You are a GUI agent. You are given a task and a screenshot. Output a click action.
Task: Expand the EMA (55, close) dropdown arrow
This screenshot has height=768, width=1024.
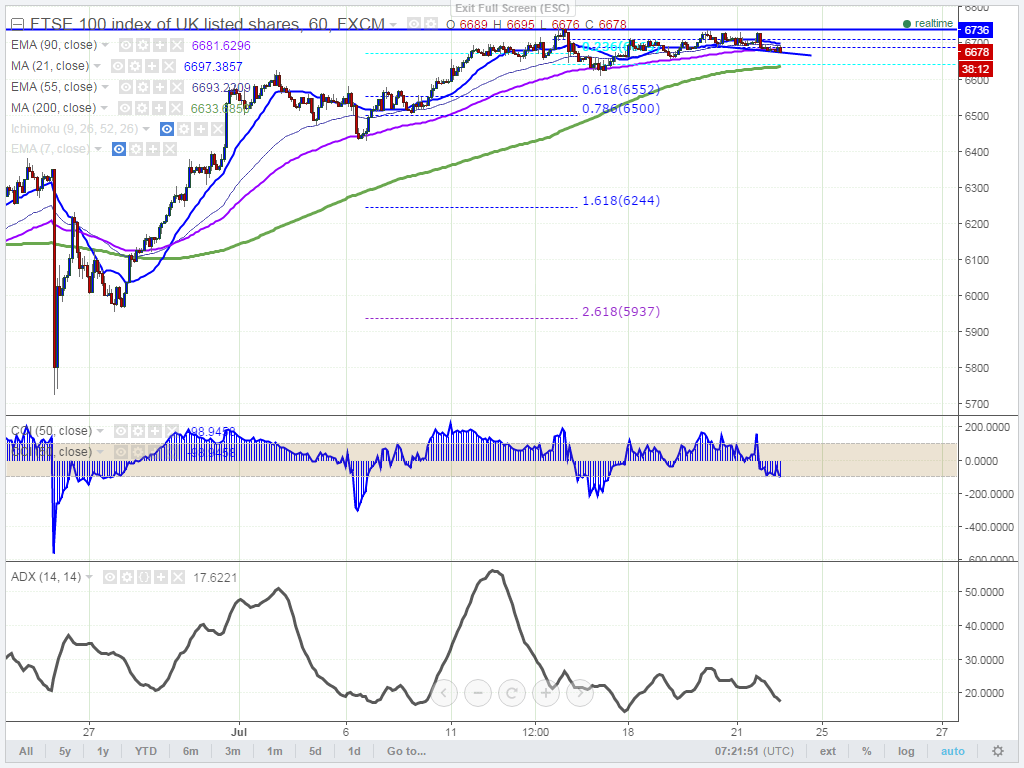click(105, 87)
